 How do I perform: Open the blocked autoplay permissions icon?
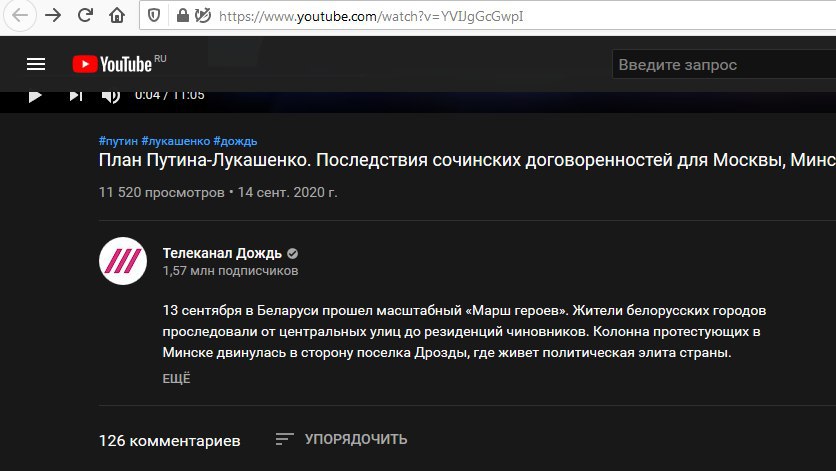pos(203,15)
